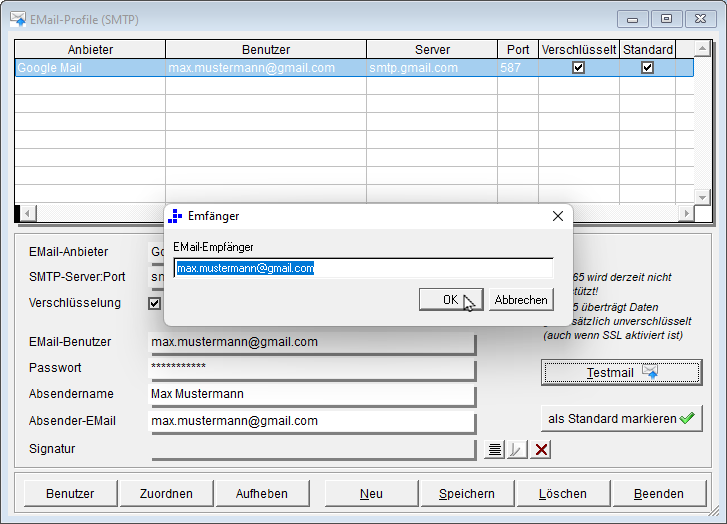
Task: Click the EMail-Profile window title icon
Action: [x=18, y=19]
